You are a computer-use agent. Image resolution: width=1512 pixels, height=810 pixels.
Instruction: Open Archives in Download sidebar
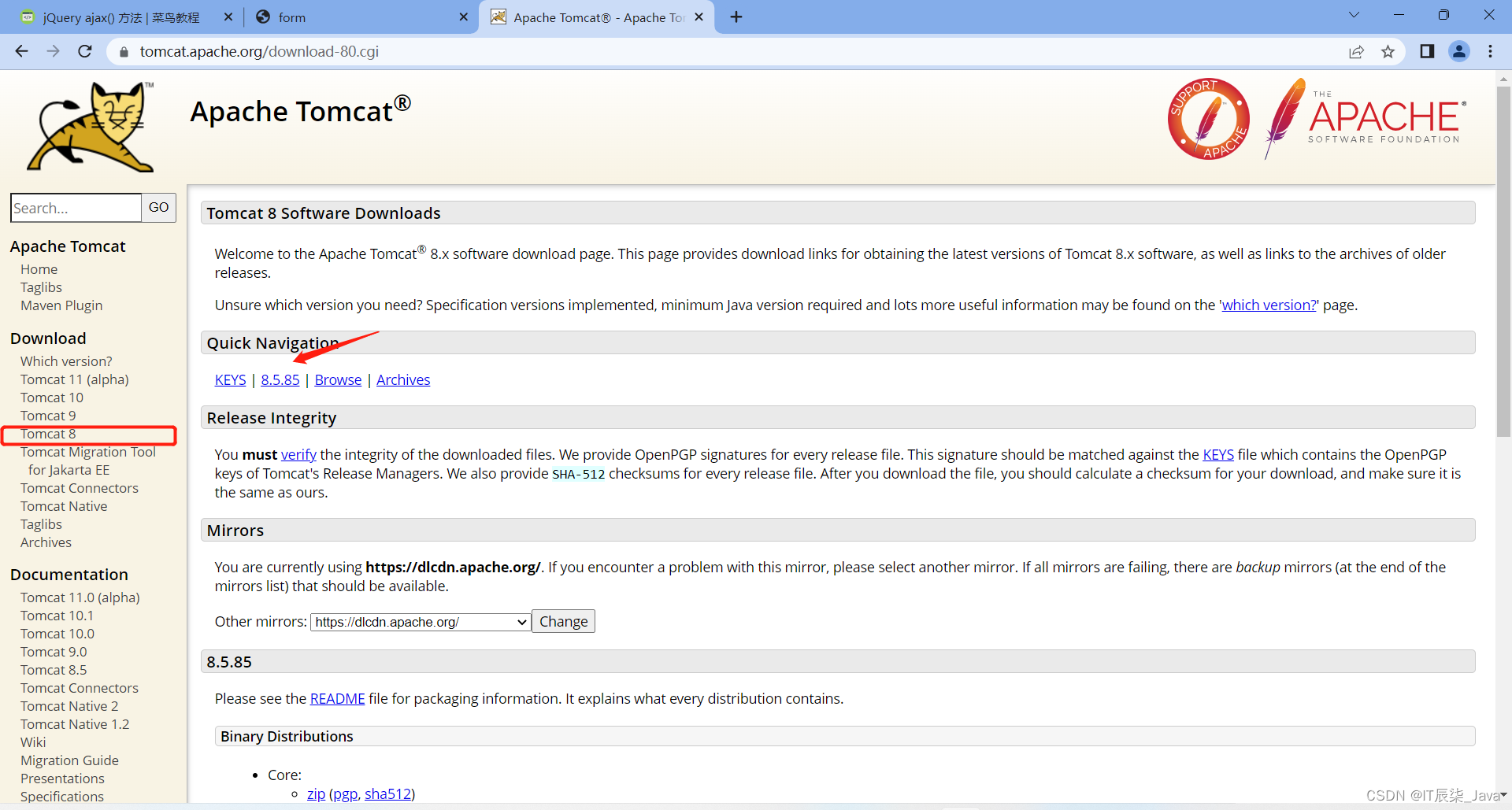(46, 542)
